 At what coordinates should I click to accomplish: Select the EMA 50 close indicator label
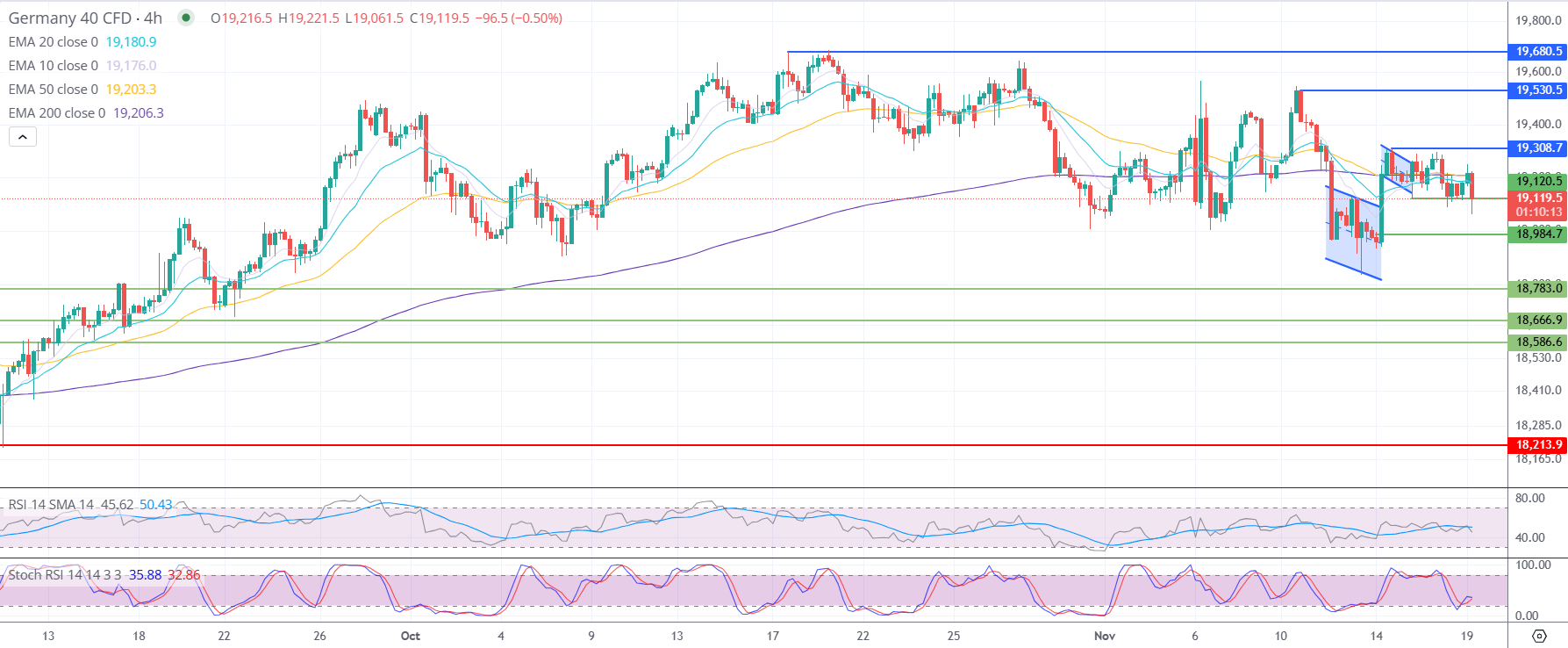pyautogui.click(x=54, y=90)
